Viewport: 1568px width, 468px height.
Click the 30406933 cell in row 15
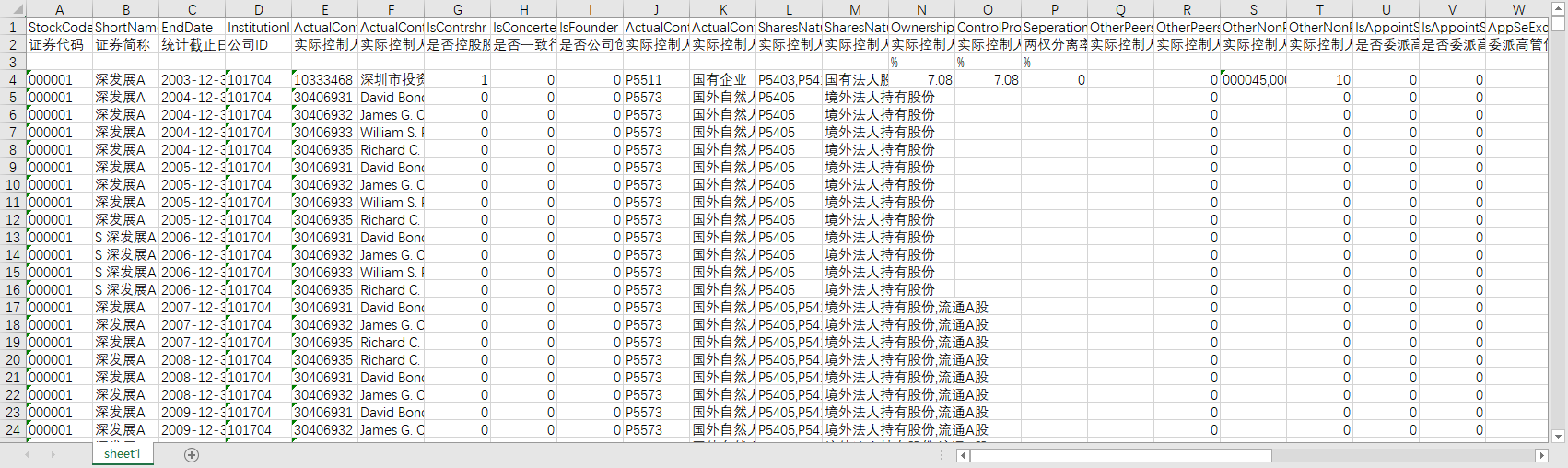tap(325, 273)
